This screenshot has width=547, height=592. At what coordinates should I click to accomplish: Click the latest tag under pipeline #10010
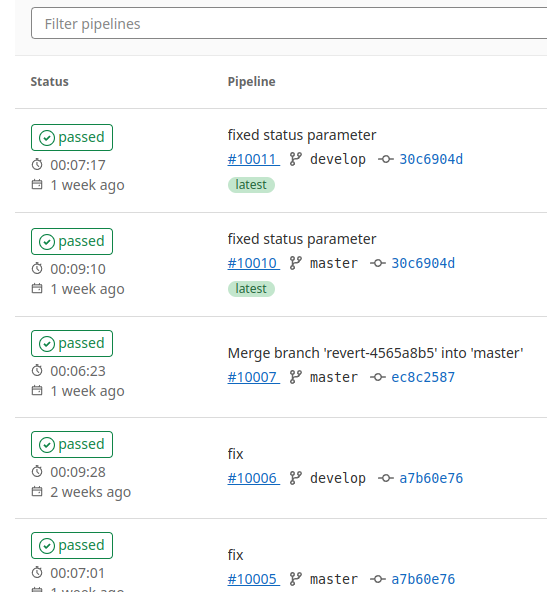pos(251,289)
